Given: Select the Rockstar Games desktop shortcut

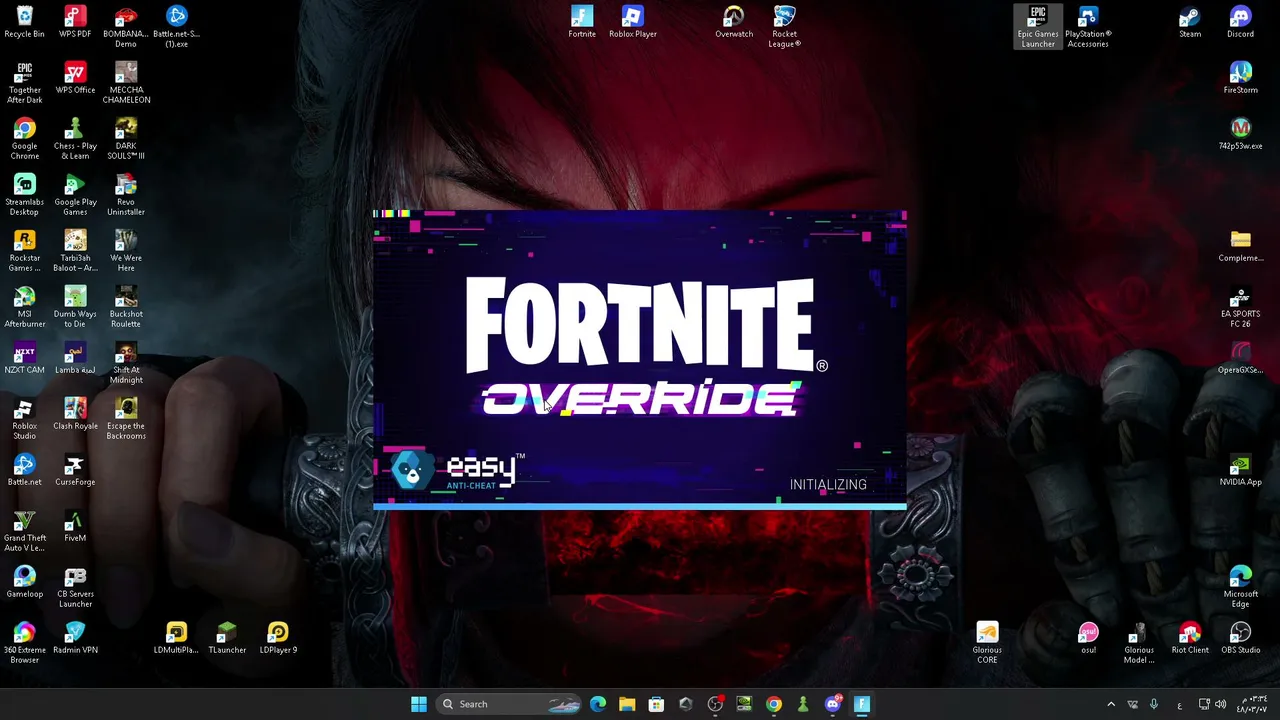Looking at the screenshot, I should (x=24, y=251).
